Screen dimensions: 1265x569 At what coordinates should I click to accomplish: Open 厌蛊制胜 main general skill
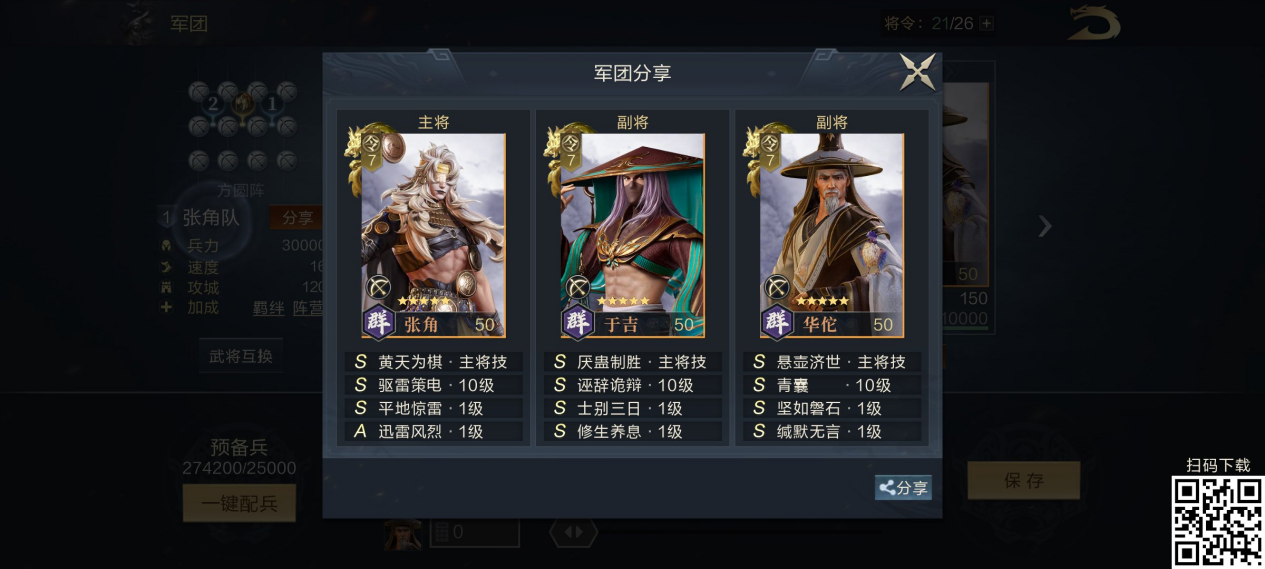point(632,362)
